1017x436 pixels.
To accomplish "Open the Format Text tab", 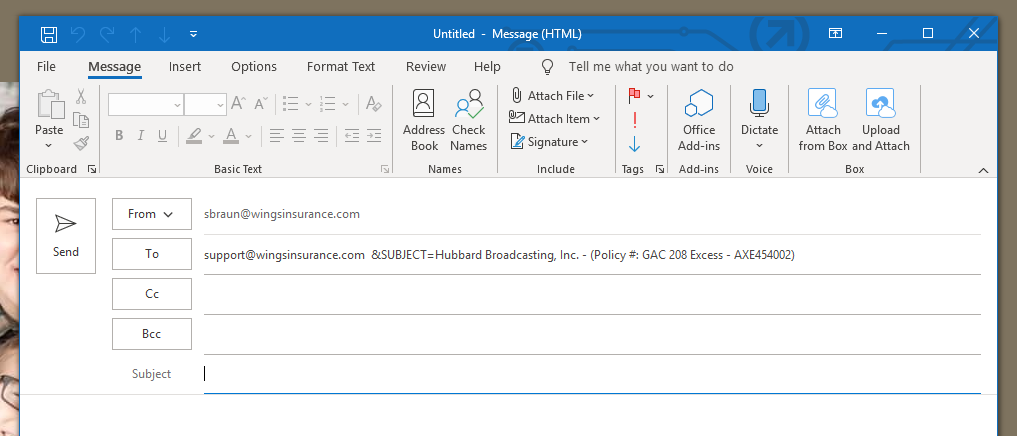I will 341,67.
